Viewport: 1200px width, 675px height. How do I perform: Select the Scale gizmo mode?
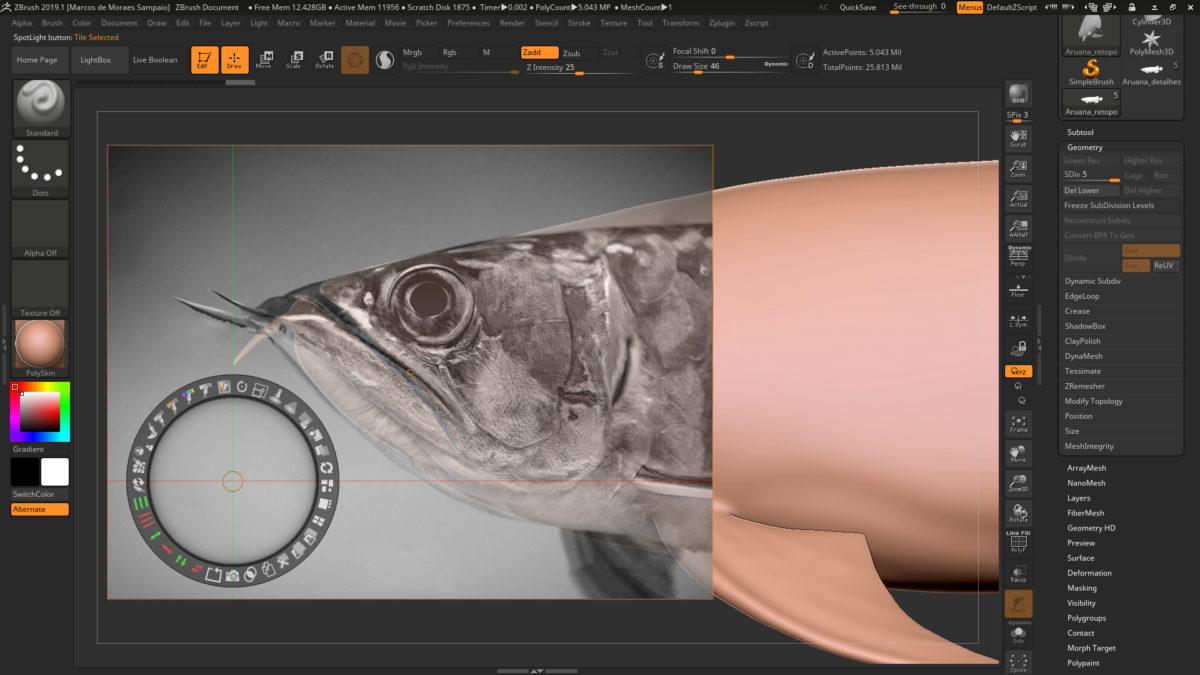293,60
